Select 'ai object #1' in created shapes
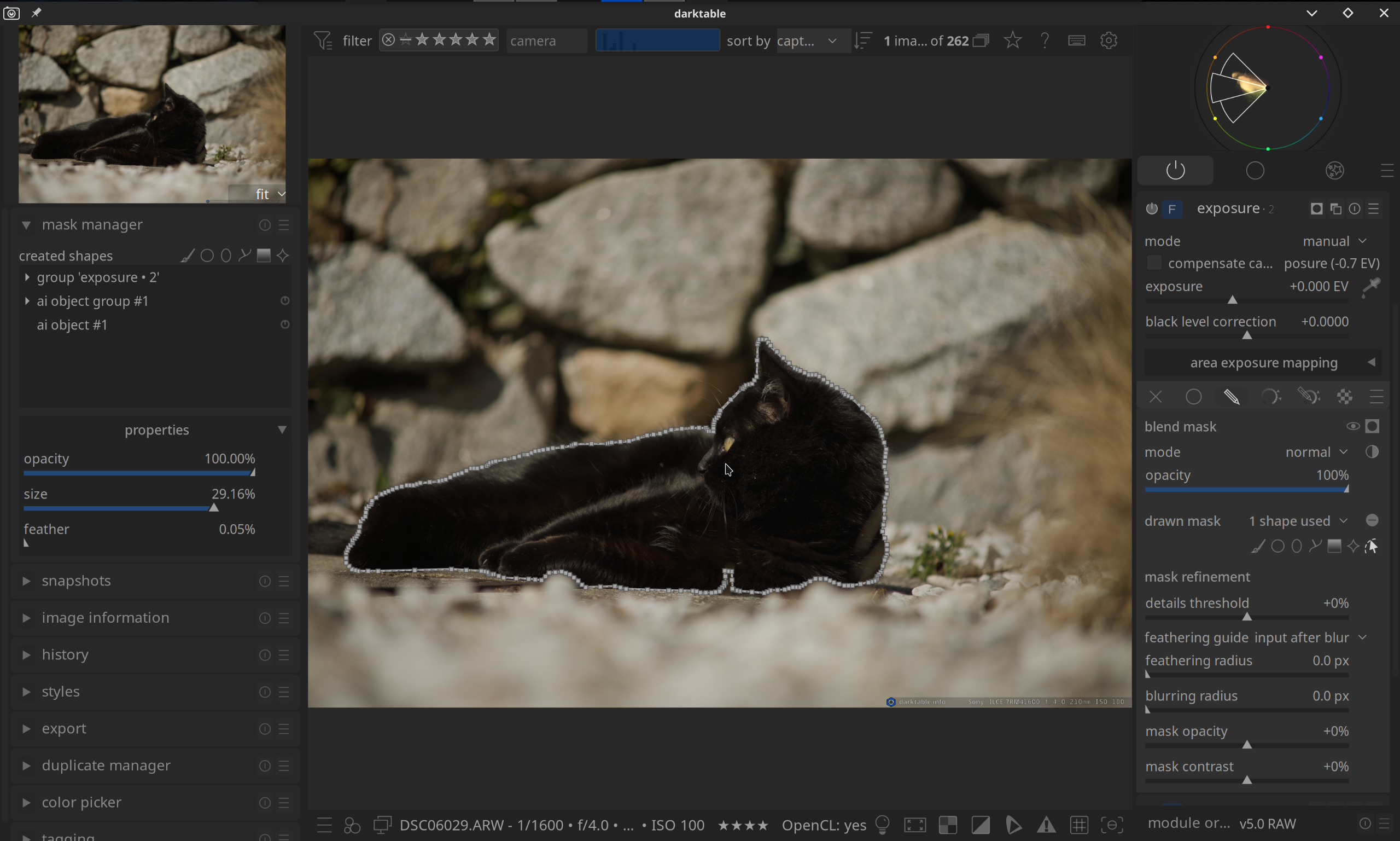Image resolution: width=1400 pixels, height=841 pixels. (x=73, y=324)
